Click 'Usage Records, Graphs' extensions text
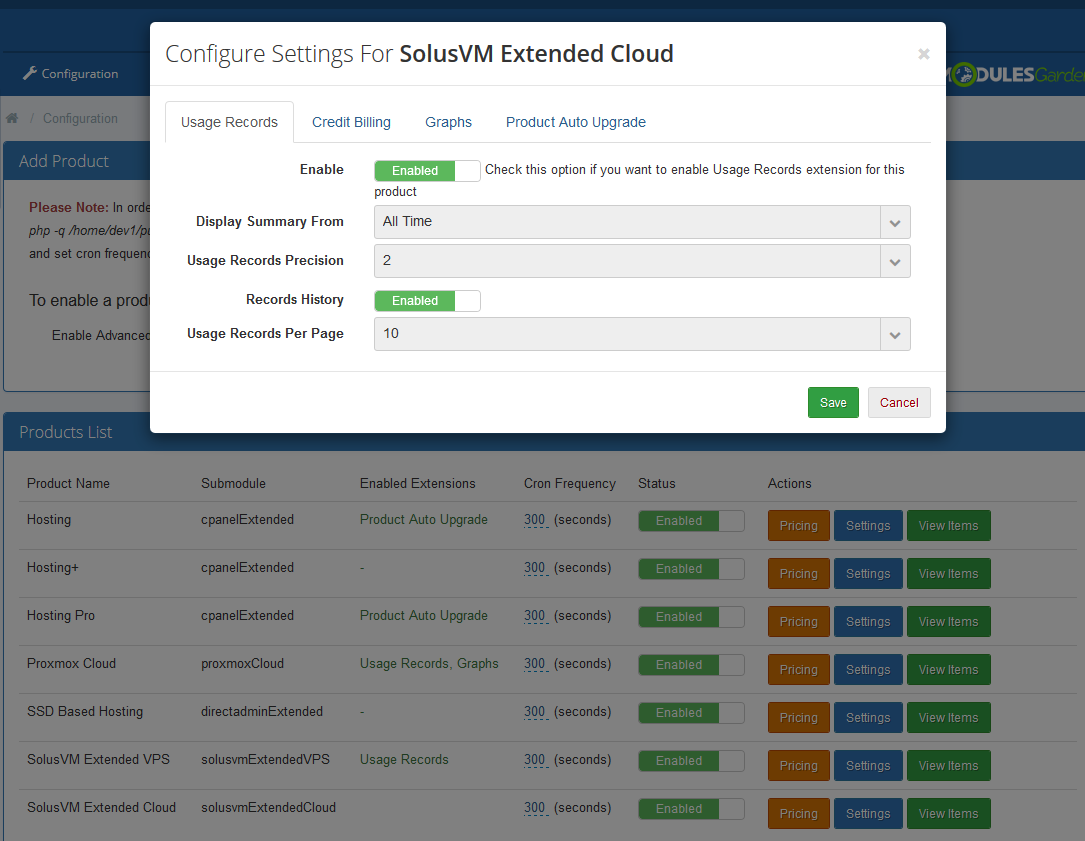 [x=429, y=664]
